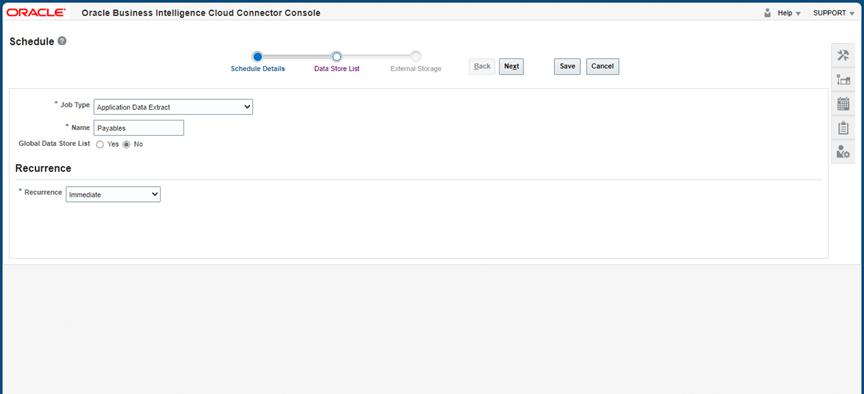Viewport: 864px width, 394px height.
Task: Open the data store hierarchy icon in the side panel
Action: point(843,80)
